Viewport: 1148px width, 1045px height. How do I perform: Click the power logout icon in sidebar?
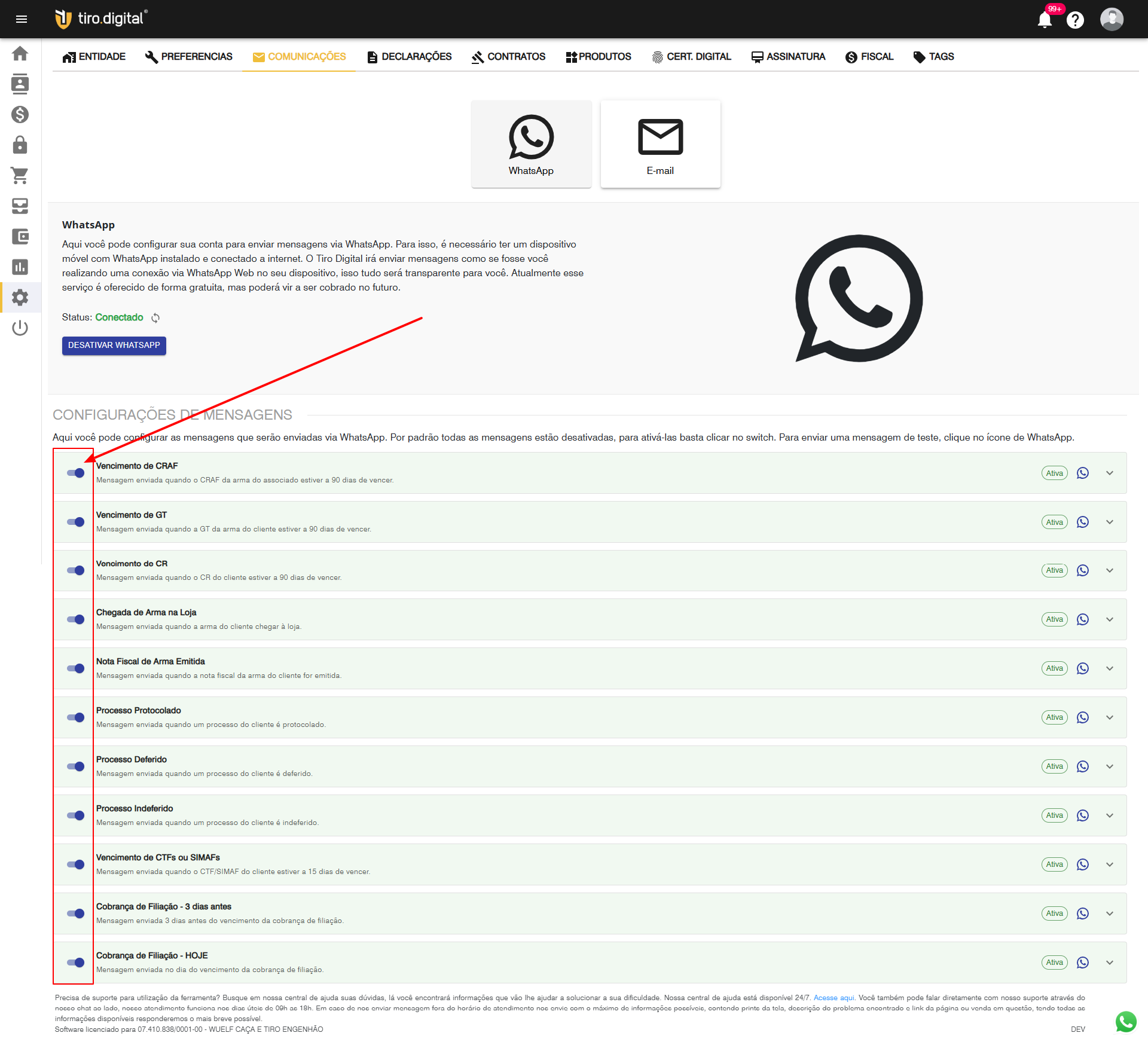(x=20, y=328)
